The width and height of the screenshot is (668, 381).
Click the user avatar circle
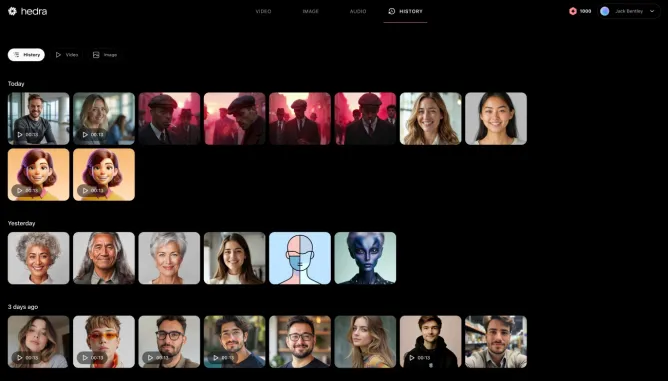pyautogui.click(x=605, y=11)
